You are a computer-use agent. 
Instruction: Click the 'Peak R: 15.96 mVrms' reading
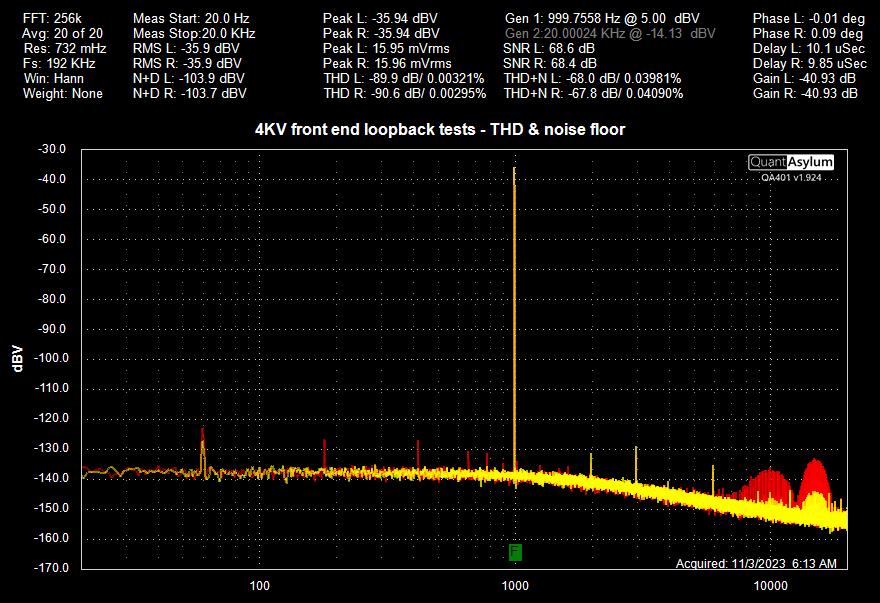(x=387, y=63)
